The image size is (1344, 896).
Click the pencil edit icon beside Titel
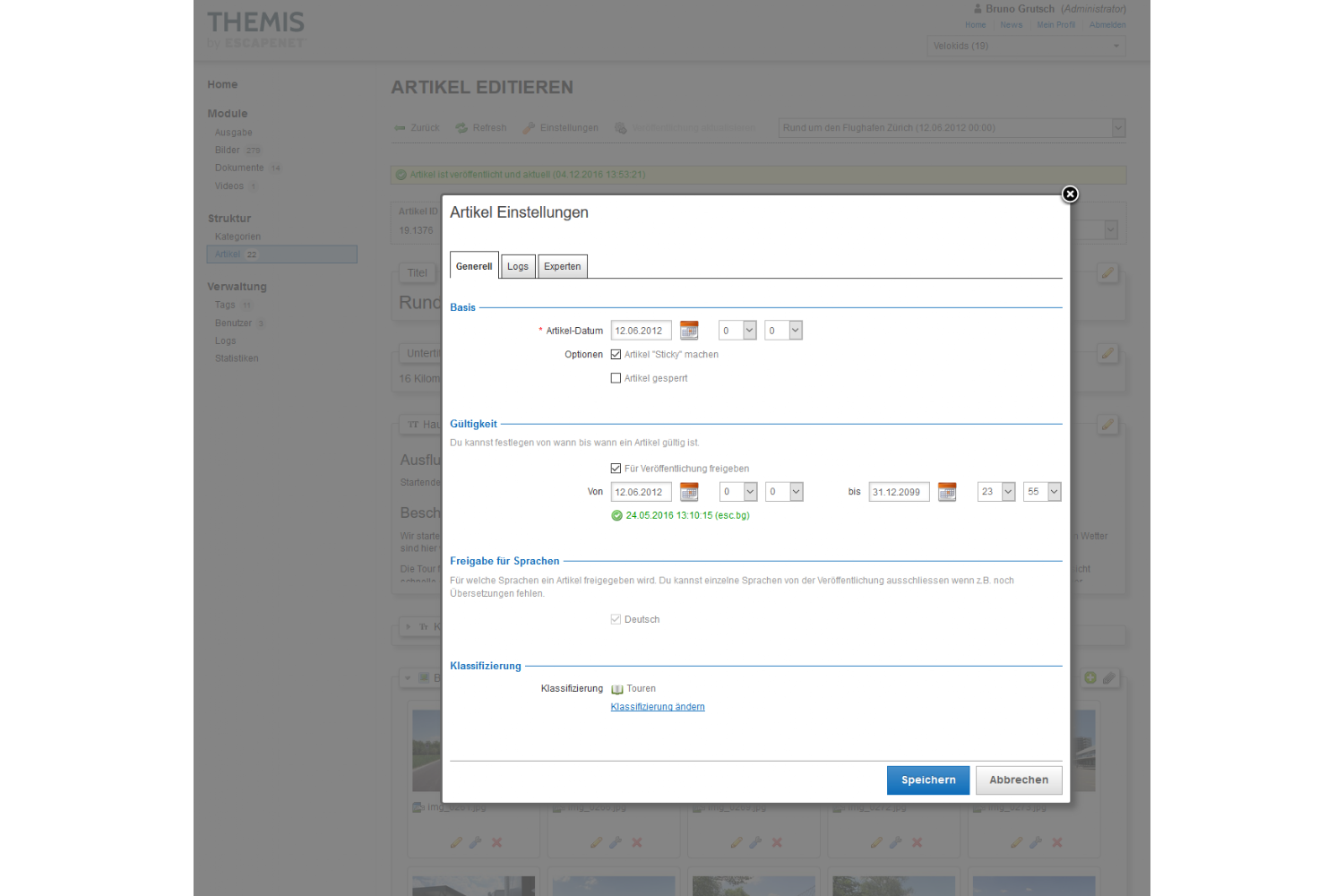[x=1107, y=273]
